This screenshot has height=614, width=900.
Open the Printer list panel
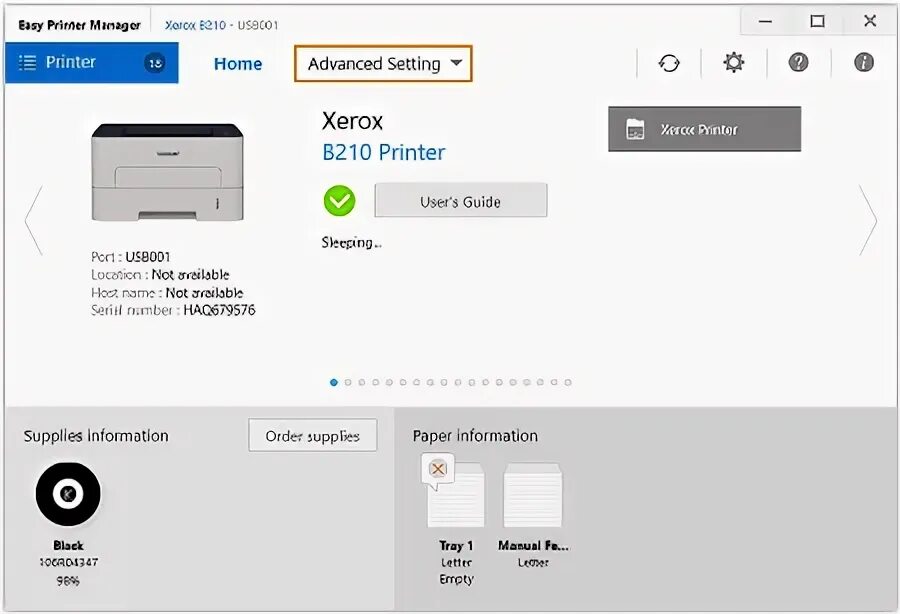[x=91, y=63]
